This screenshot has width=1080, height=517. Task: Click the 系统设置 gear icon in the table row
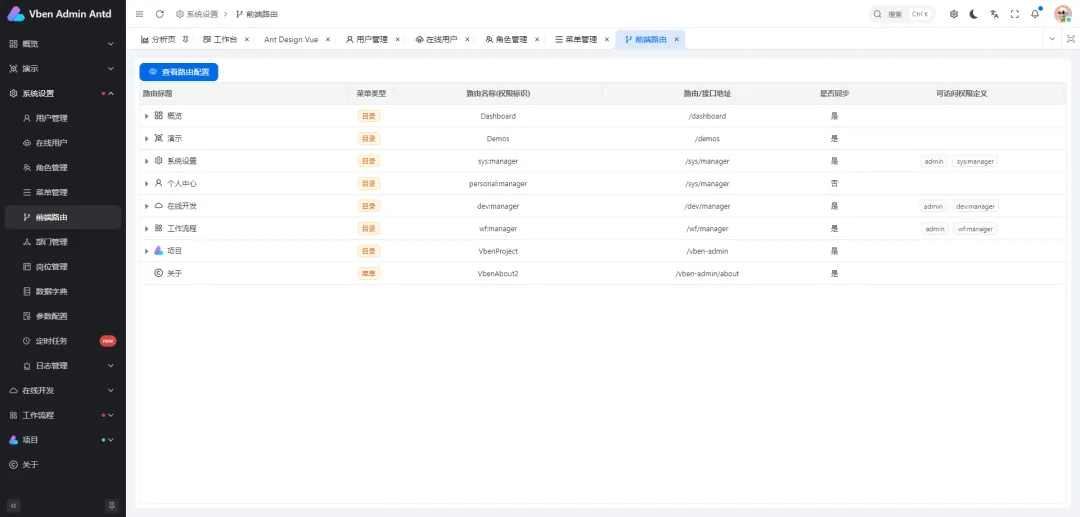tap(158, 161)
